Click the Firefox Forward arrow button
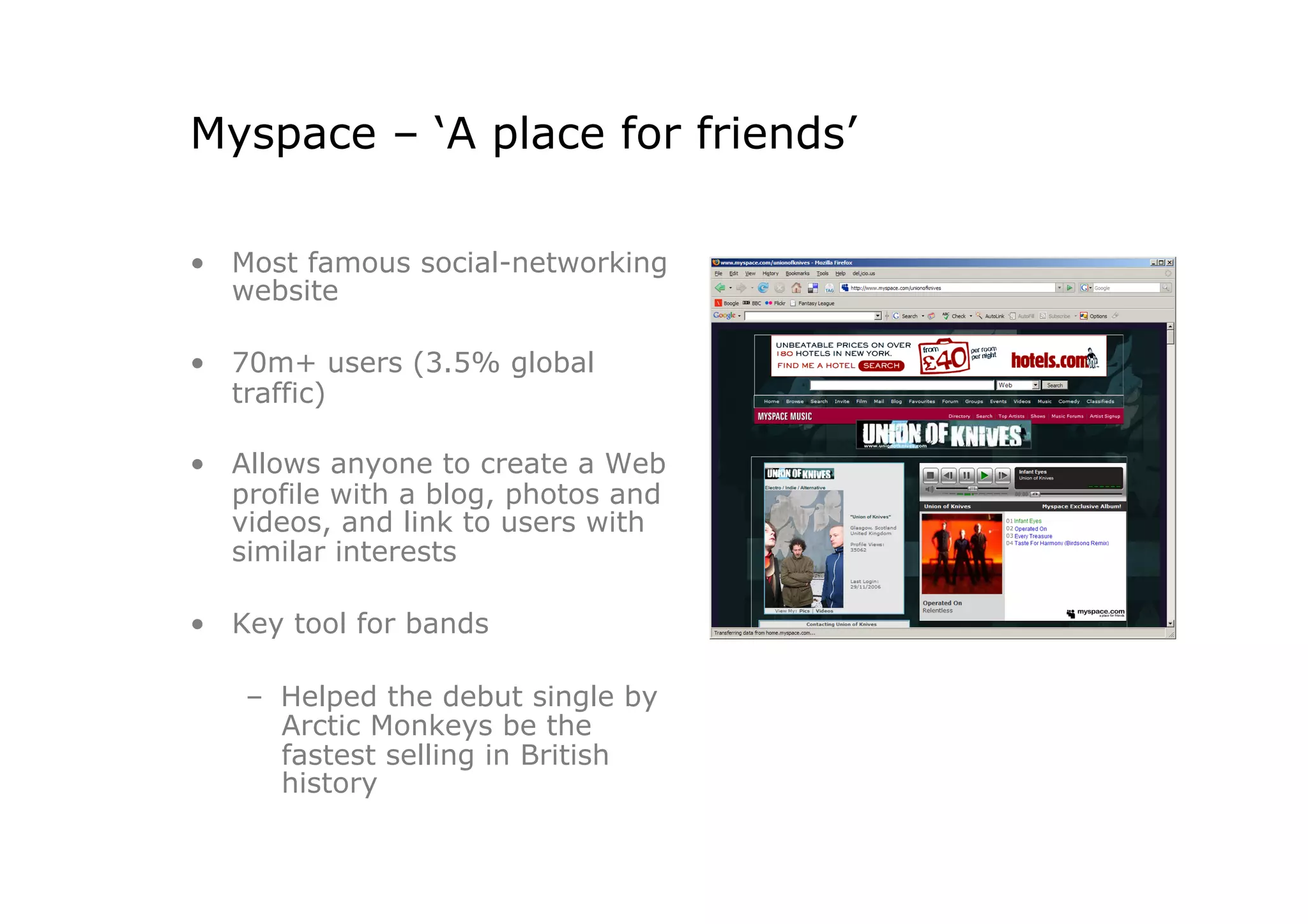The width and height of the screenshot is (1308, 924). click(x=741, y=288)
